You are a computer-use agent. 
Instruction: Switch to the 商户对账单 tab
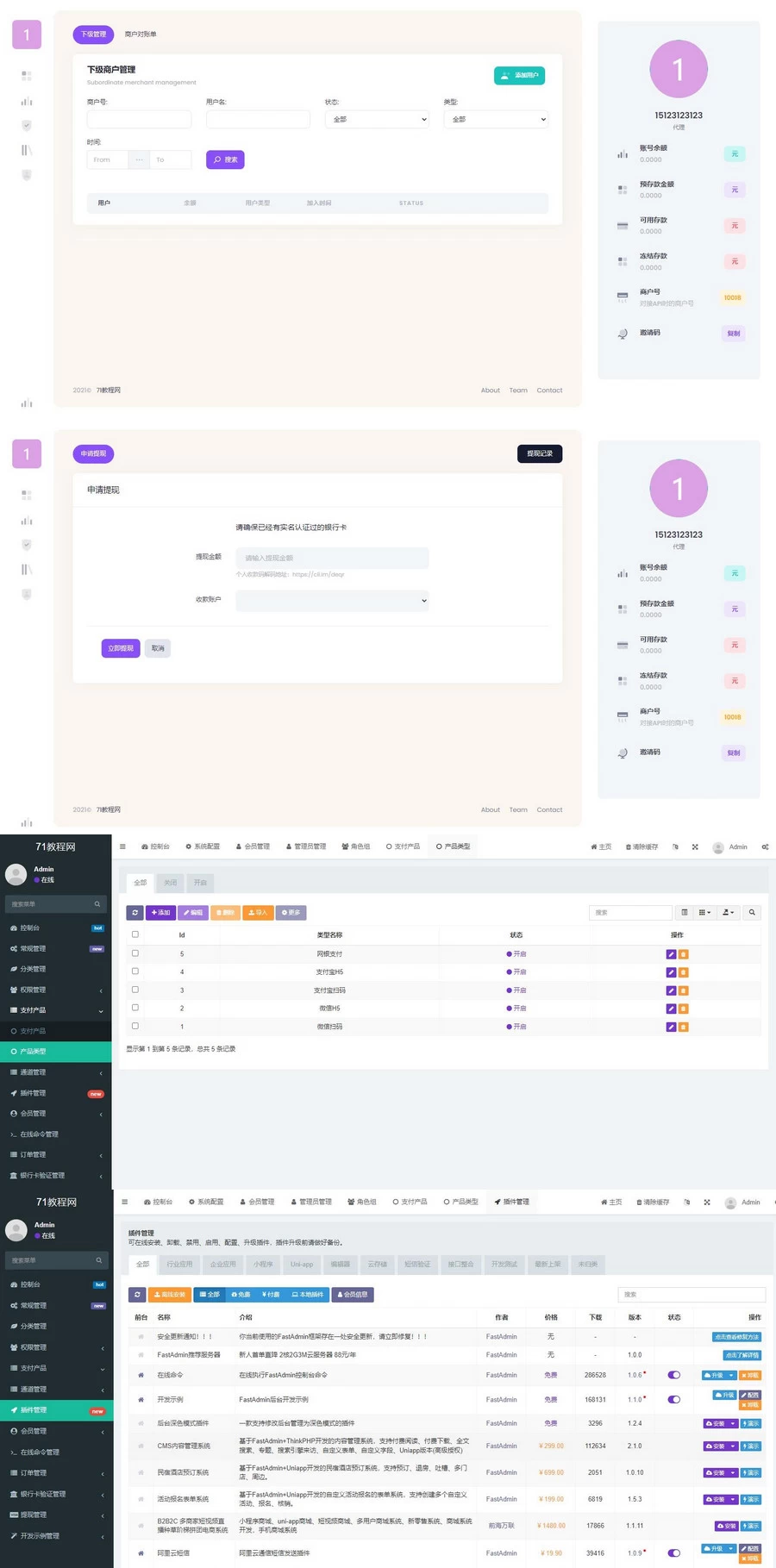[141, 34]
